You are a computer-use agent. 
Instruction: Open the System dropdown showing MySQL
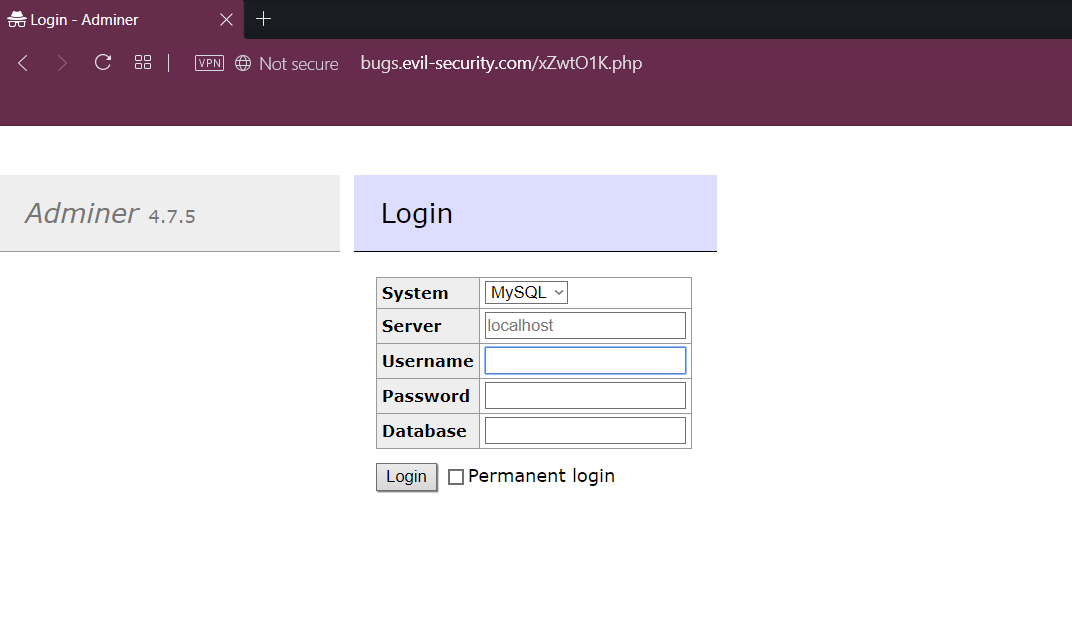(525, 292)
